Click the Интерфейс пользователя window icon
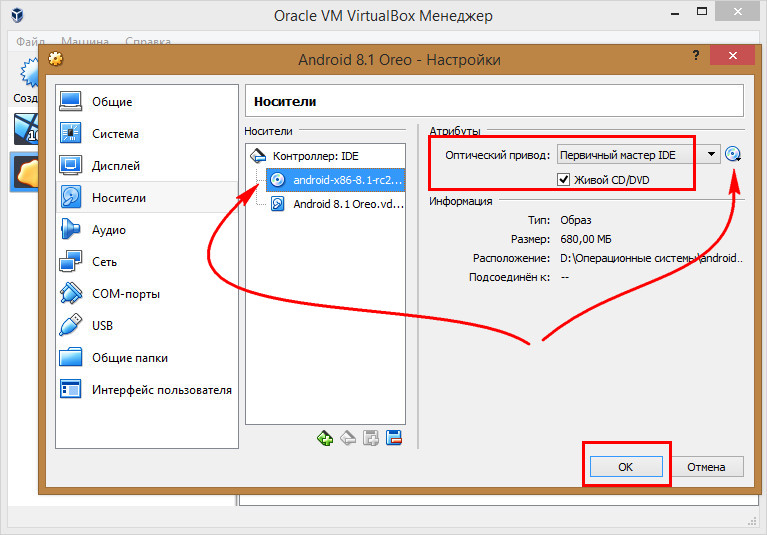 click(x=71, y=389)
